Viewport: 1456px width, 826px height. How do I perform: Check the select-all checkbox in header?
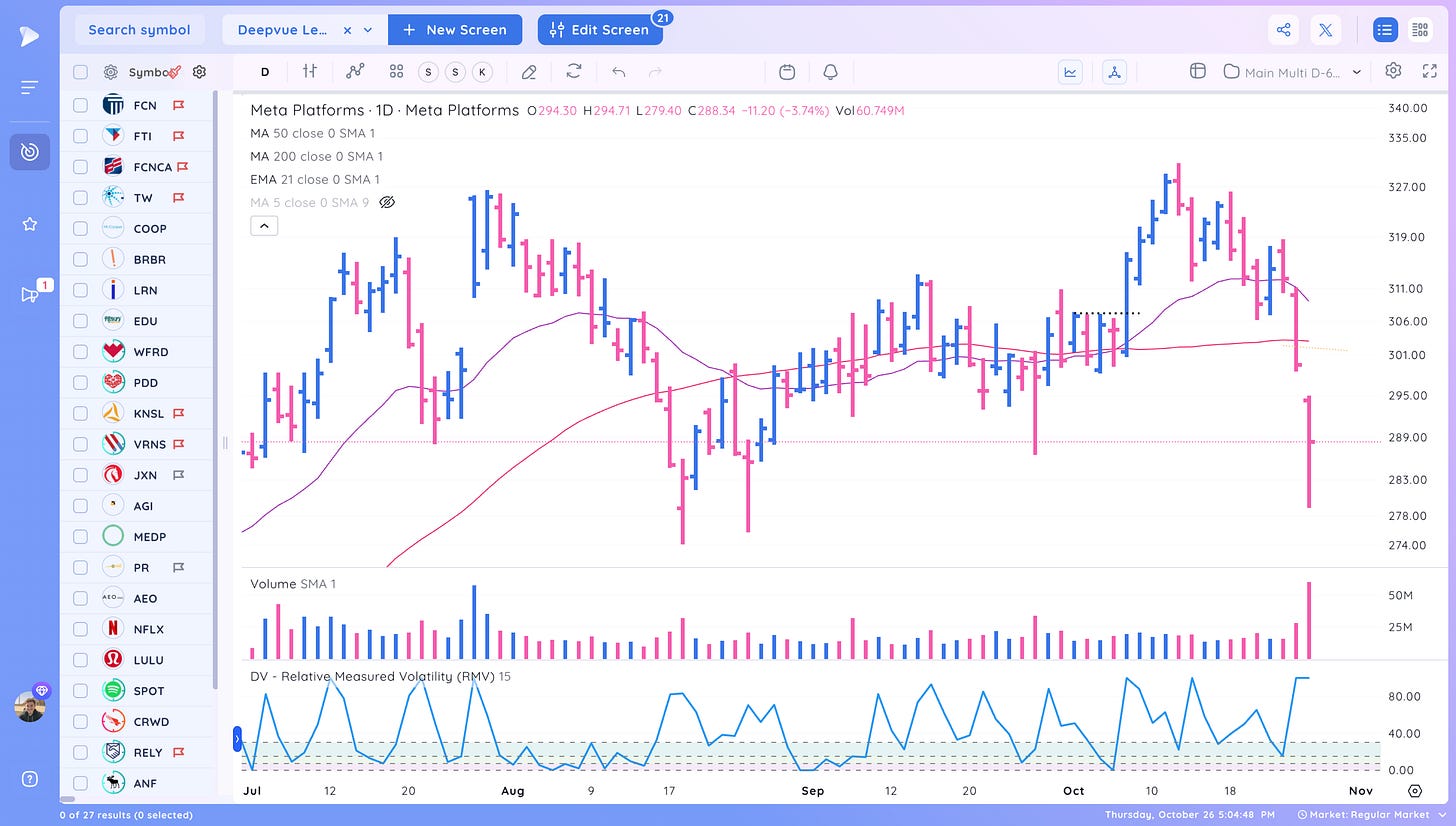coord(80,72)
